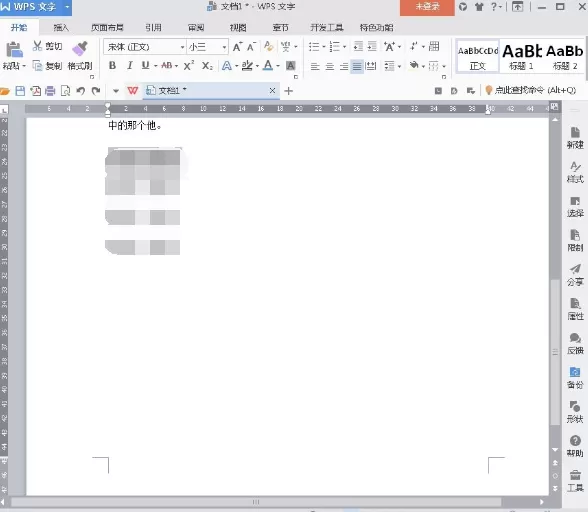
Task: Switch to the 页面布局 ribbon tab
Action: (107, 27)
